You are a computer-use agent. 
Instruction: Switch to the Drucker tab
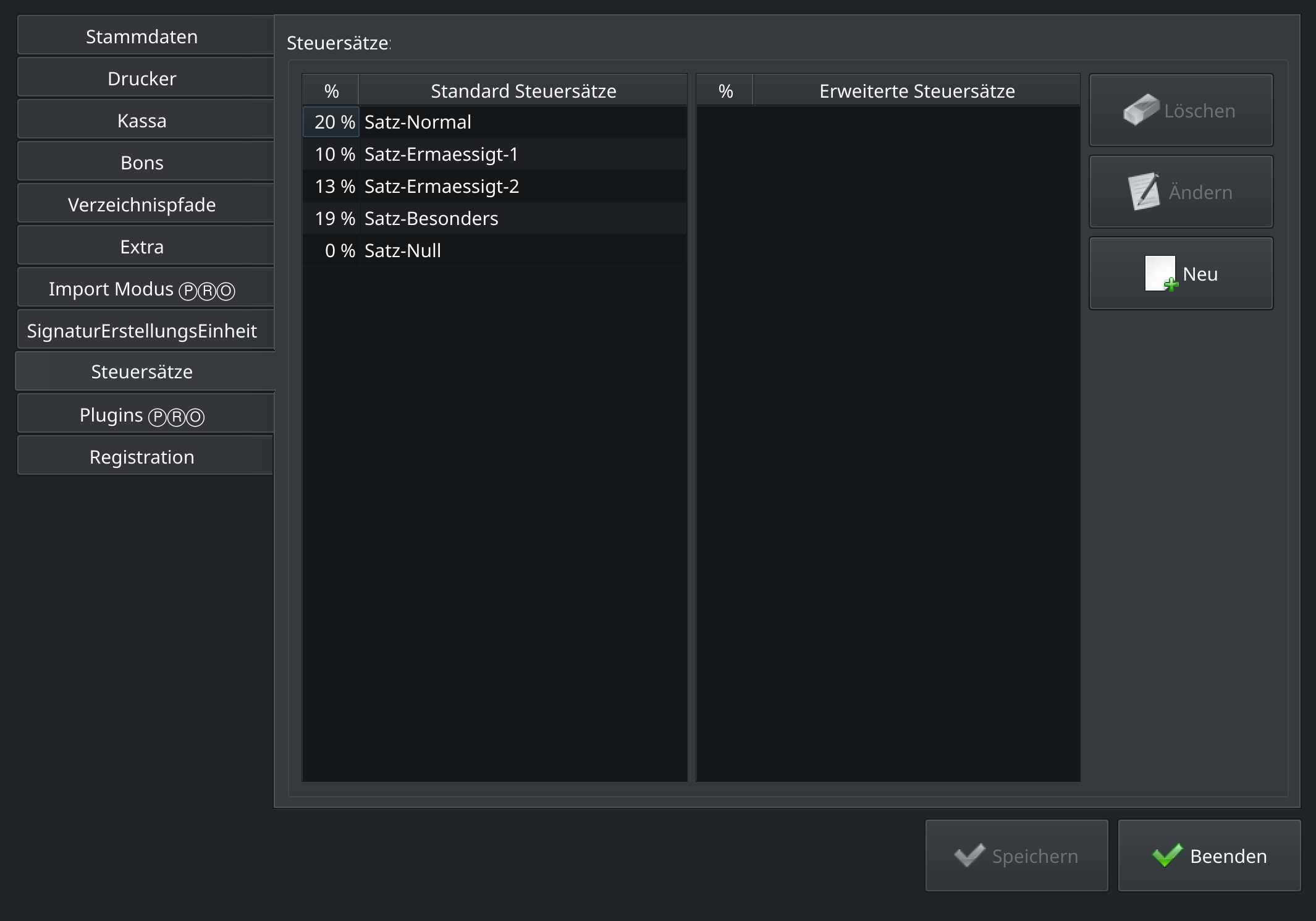click(x=145, y=79)
